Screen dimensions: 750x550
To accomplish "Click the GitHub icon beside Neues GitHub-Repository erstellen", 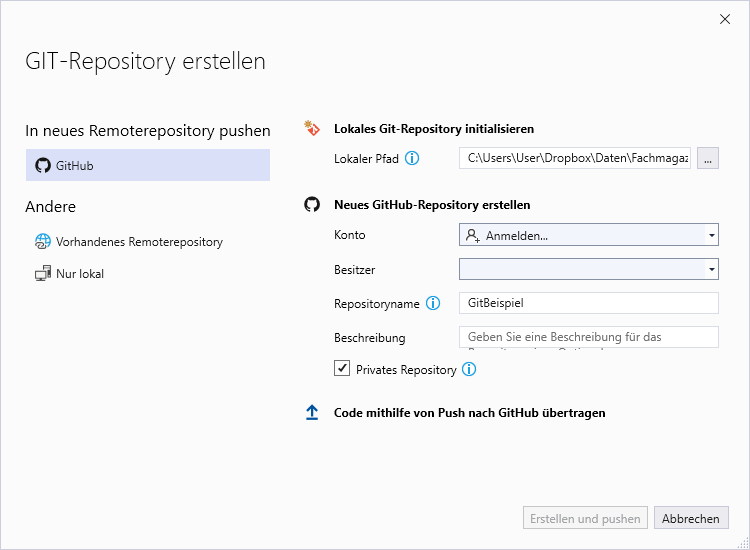I will click(312, 204).
